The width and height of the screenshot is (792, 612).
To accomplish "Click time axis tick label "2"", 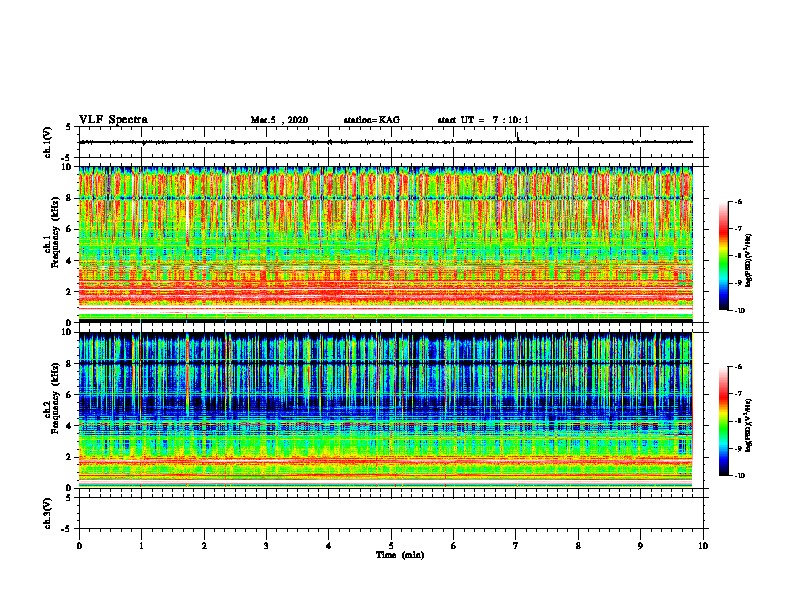I will coord(204,546).
